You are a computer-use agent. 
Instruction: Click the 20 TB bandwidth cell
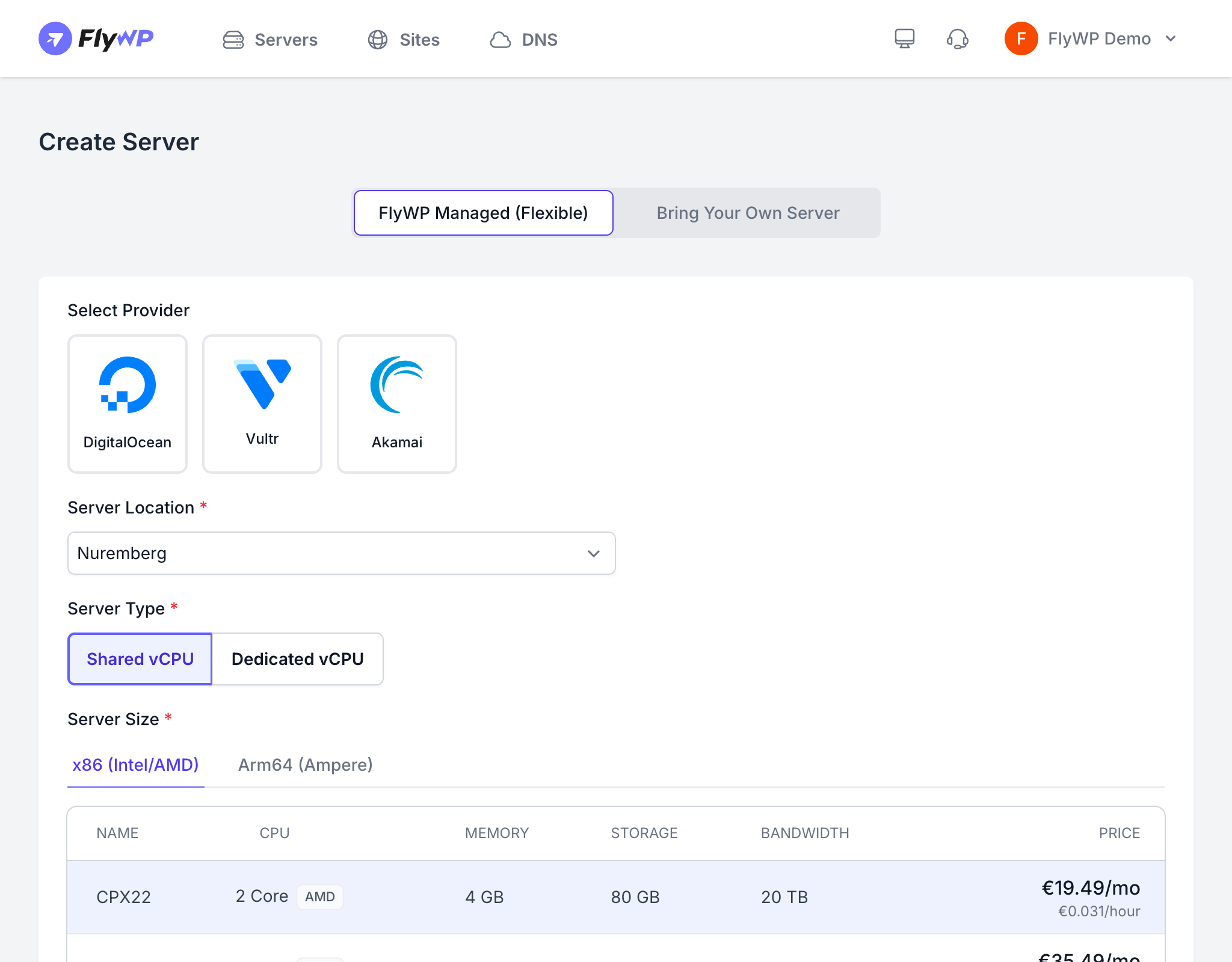784,897
